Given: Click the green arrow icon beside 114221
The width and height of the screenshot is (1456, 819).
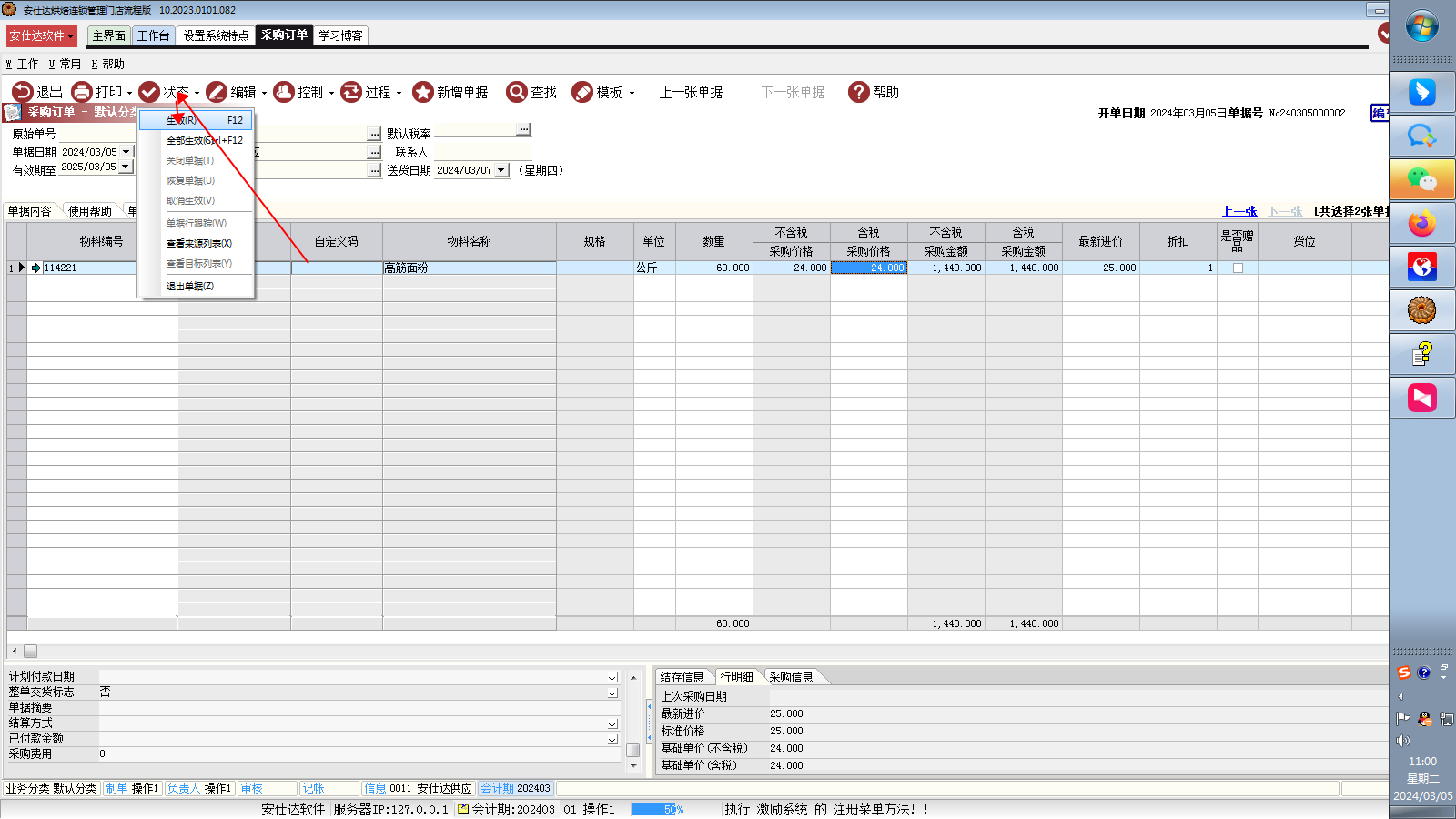Looking at the screenshot, I should (36, 268).
